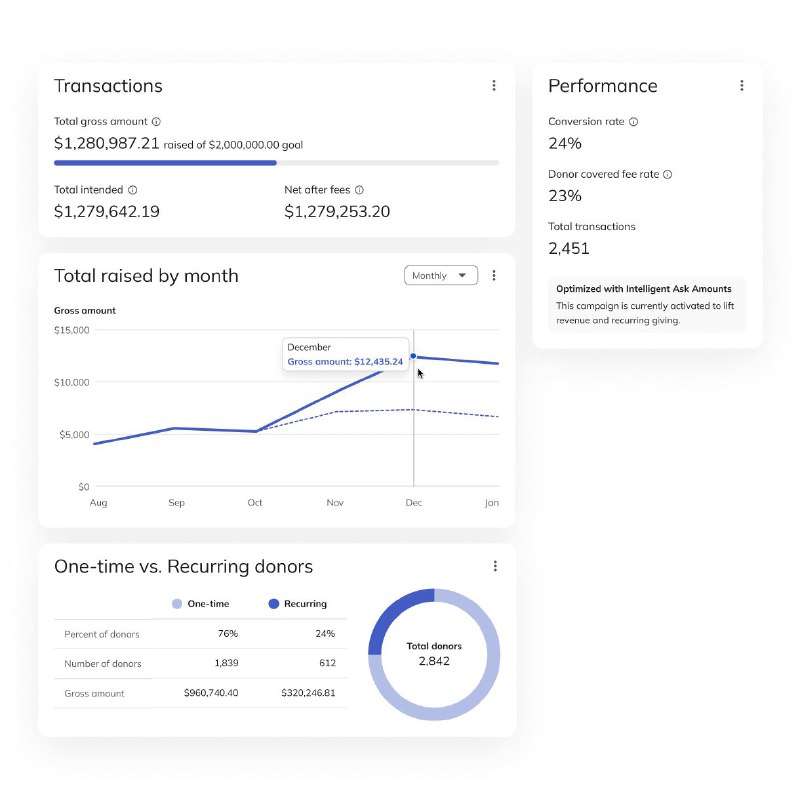
Task: Click the Total transactions value 2,451
Action: click(570, 248)
